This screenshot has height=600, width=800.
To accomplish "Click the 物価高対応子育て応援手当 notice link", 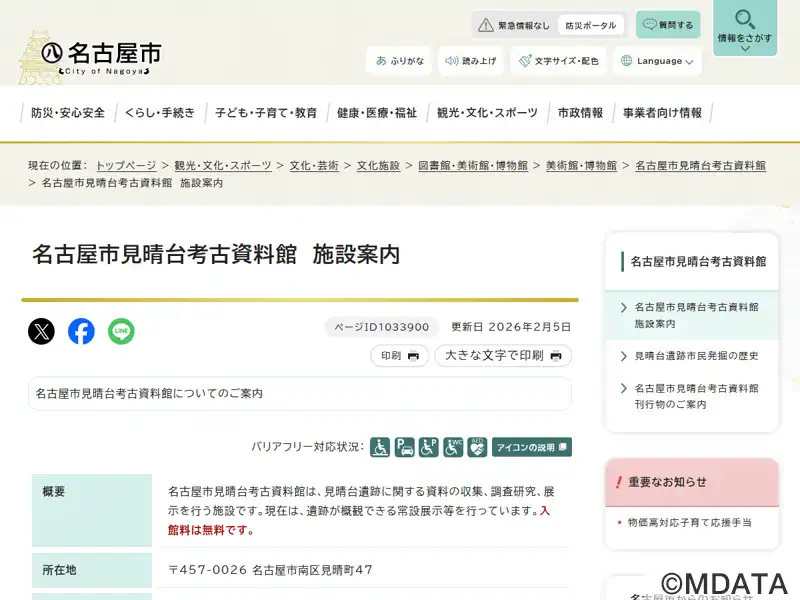I will point(689,522).
